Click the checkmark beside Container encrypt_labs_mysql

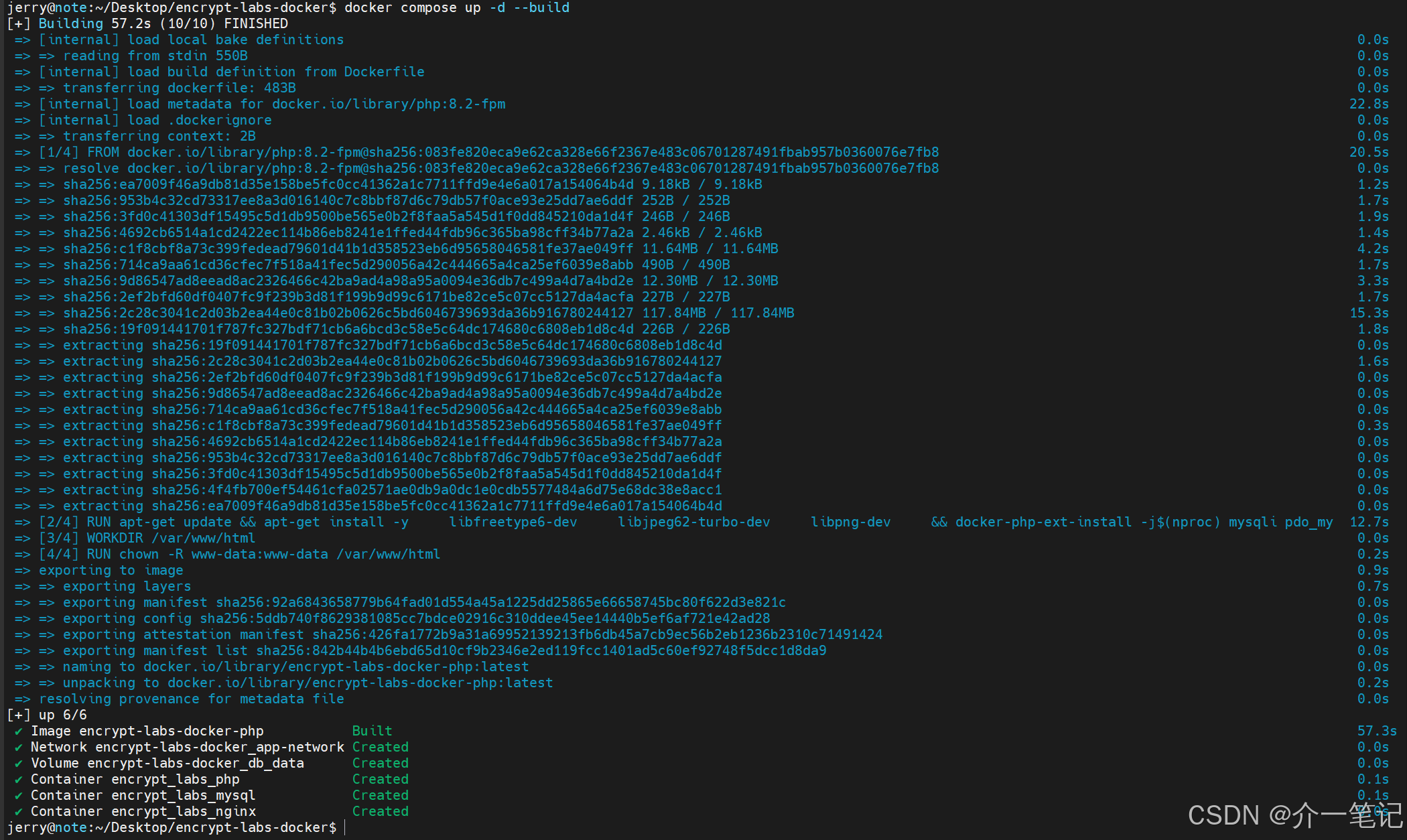[x=19, y=796]
